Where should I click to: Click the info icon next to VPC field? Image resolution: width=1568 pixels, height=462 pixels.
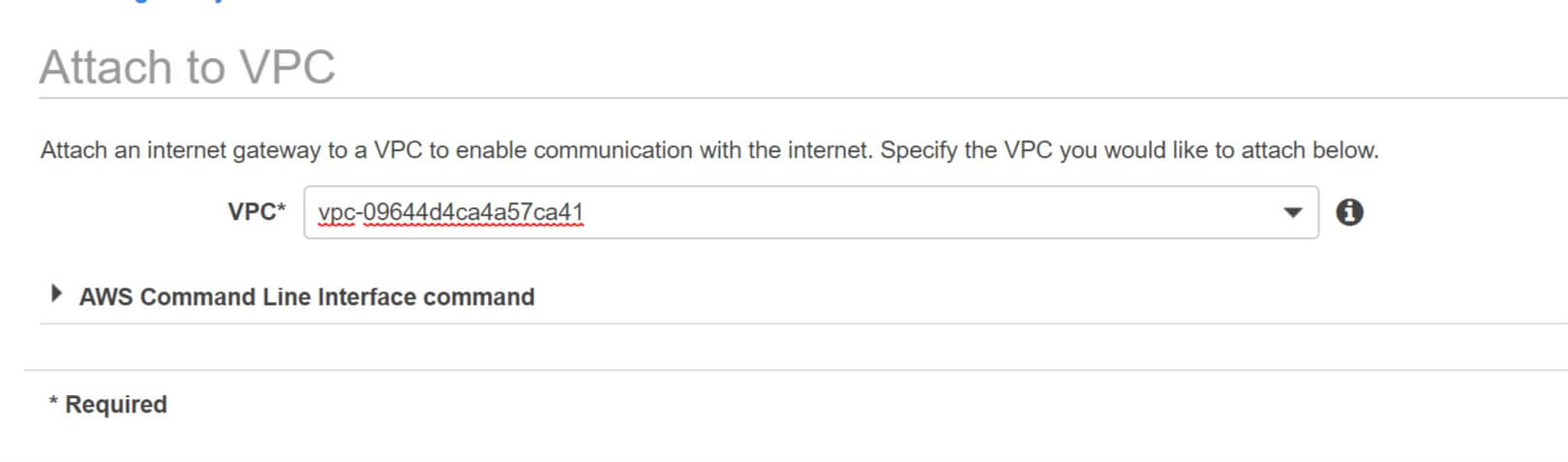[x=1349, y=212]
